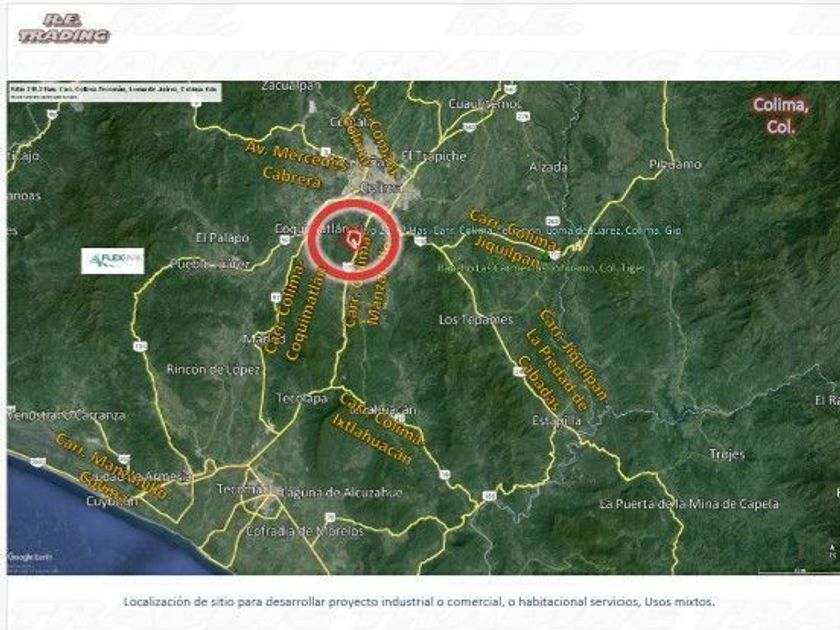Click the 'Localización de sitio' caption below the map
840x630 pixels.
tap(419, 602)
